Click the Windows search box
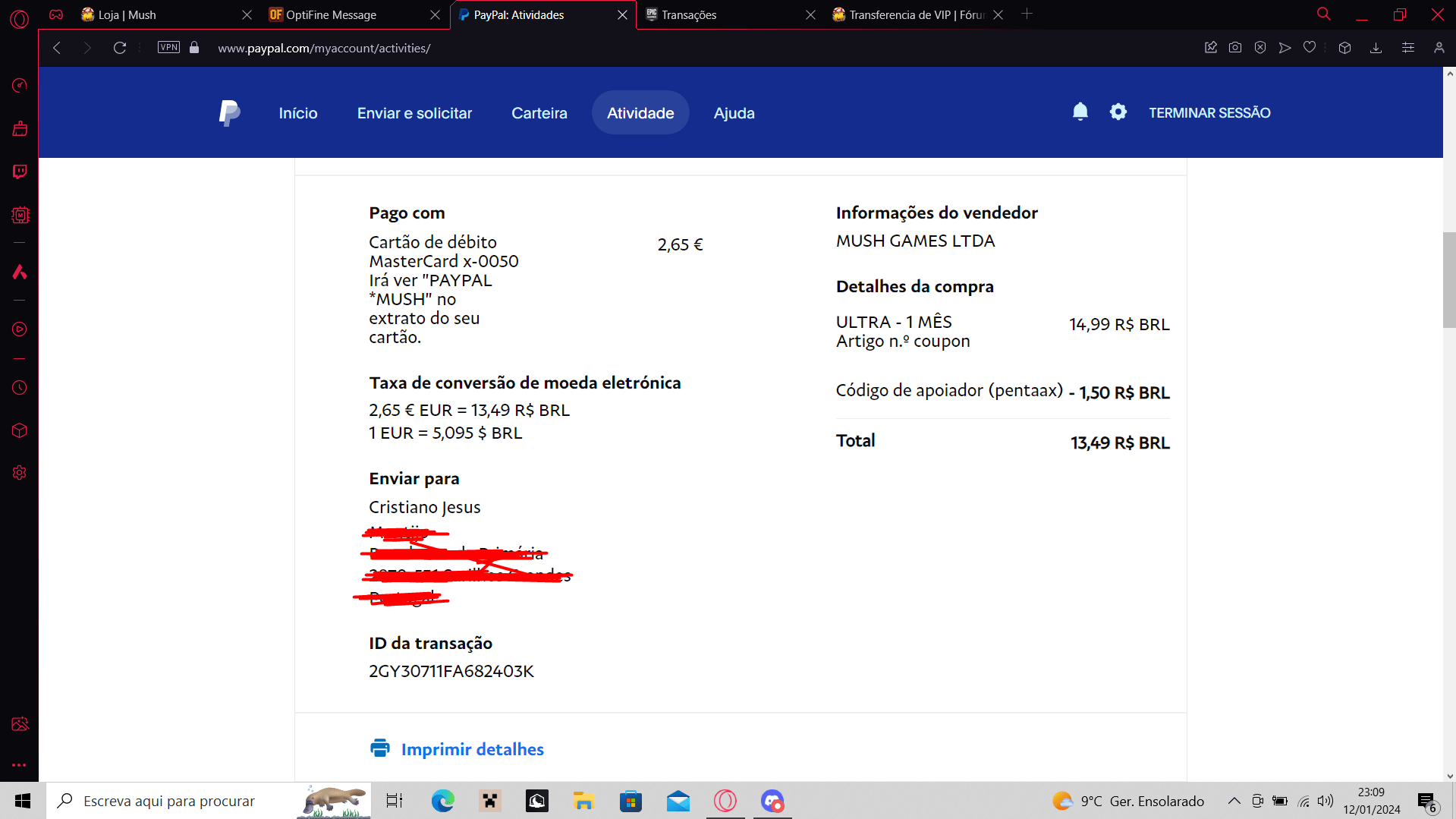This screenshot has height=819, width=1456. pyautogui.click(x=209, y=801)
